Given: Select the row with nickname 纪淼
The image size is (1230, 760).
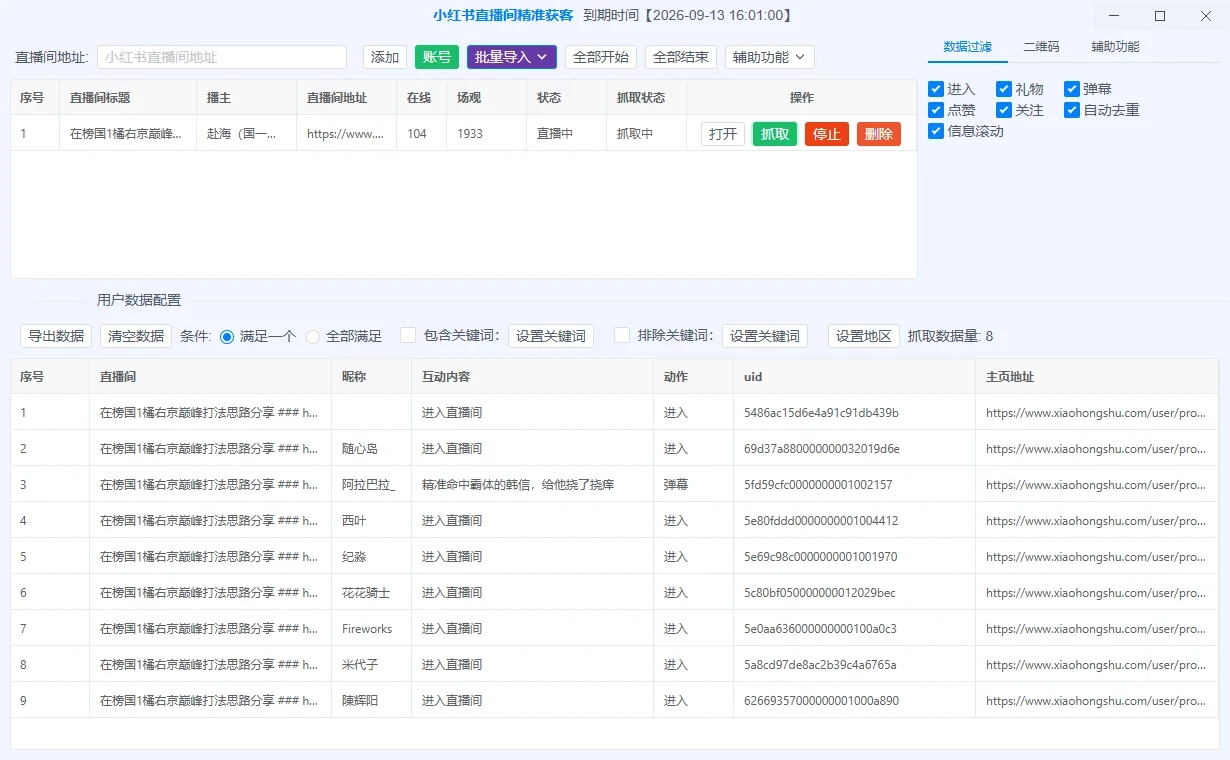Looking at the screenshot, I should pyautogui.click(x=614, y=557).
